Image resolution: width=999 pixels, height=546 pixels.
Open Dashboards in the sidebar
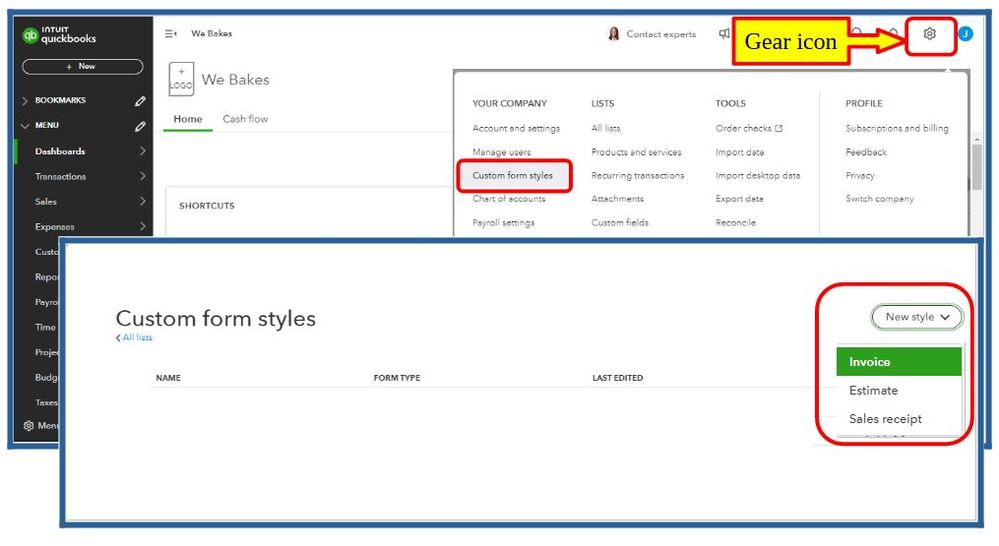pyautogui.click(x=60, y=152)
